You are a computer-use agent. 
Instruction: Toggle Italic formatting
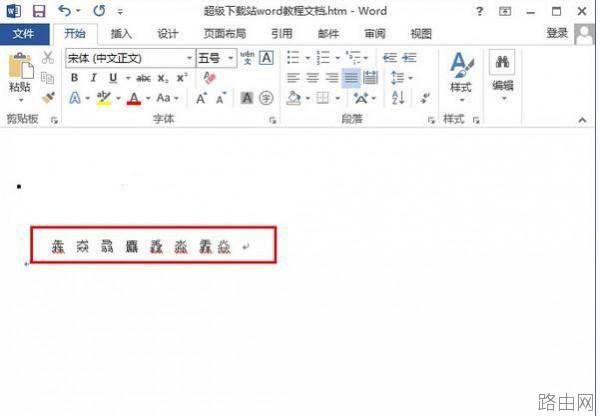tap(93, 78)
